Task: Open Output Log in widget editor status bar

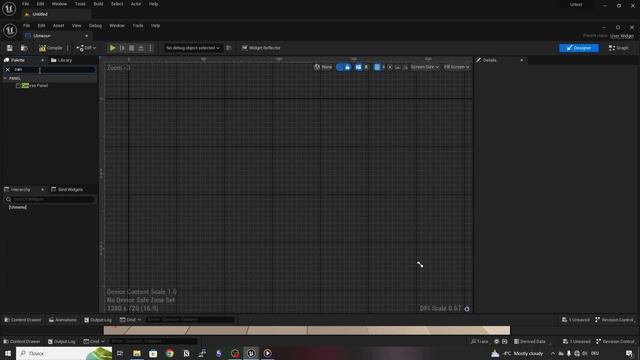Action: 98,320
